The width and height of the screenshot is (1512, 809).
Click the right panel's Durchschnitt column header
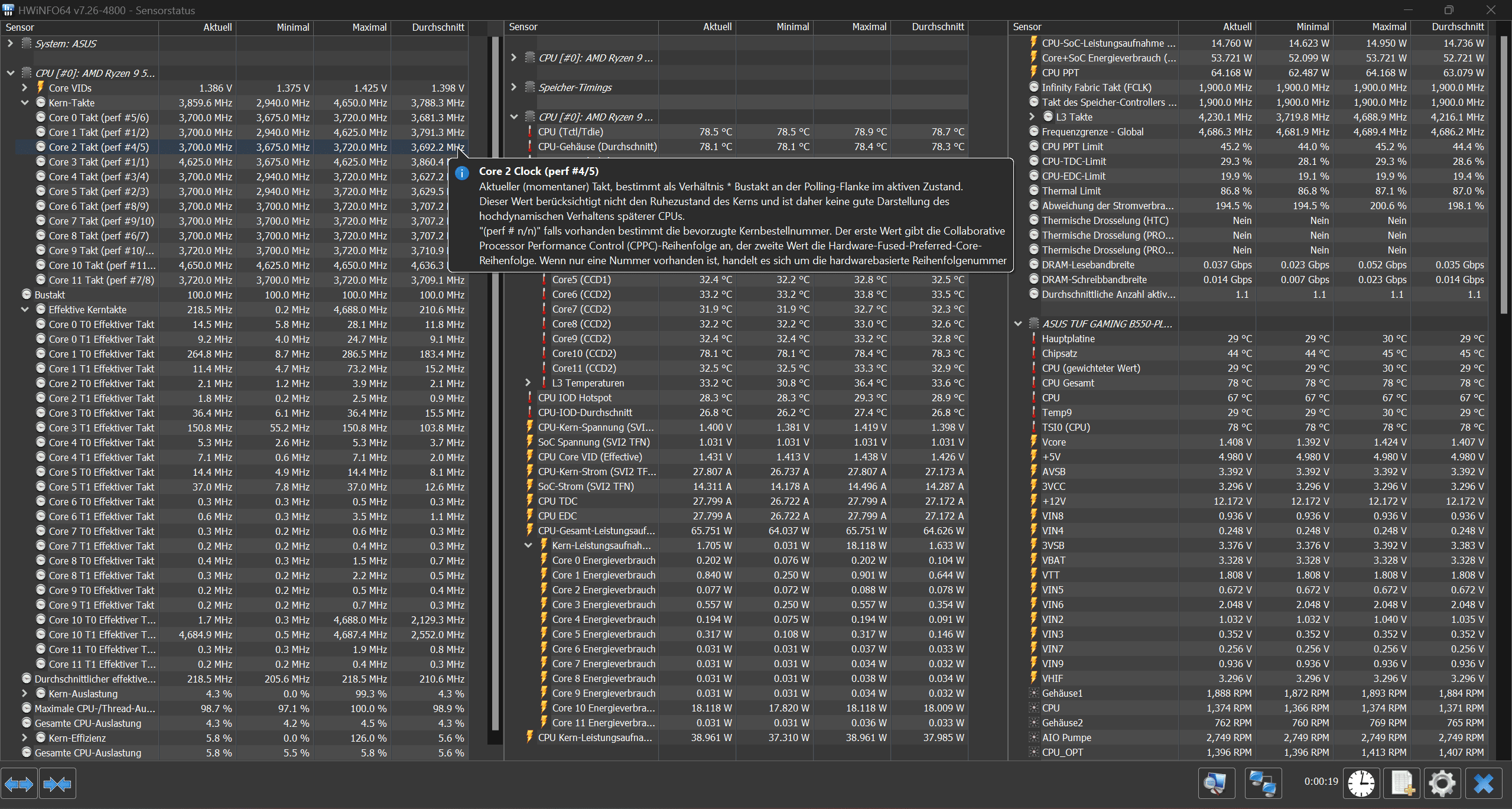point(1449,27)
